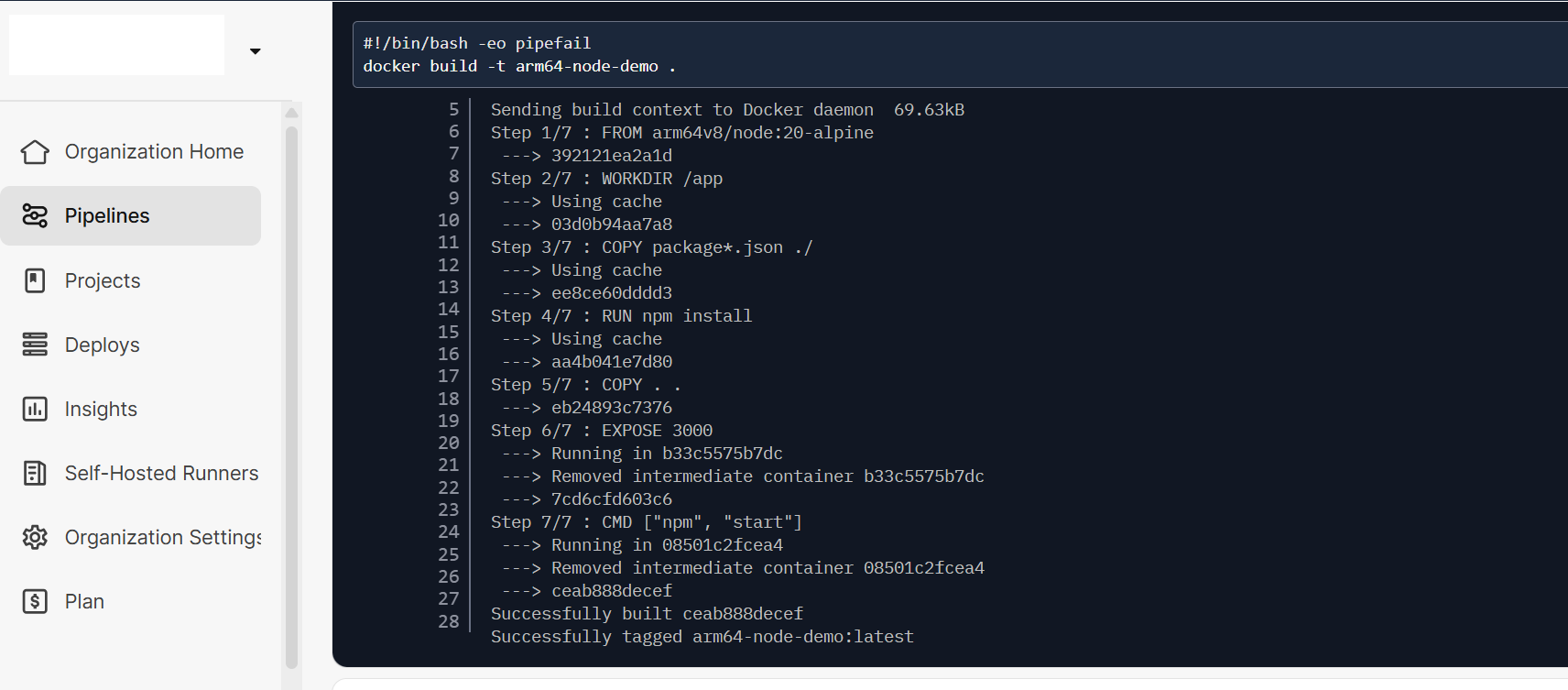Click the Projects bookmark icon

click(x=34, y=280)
